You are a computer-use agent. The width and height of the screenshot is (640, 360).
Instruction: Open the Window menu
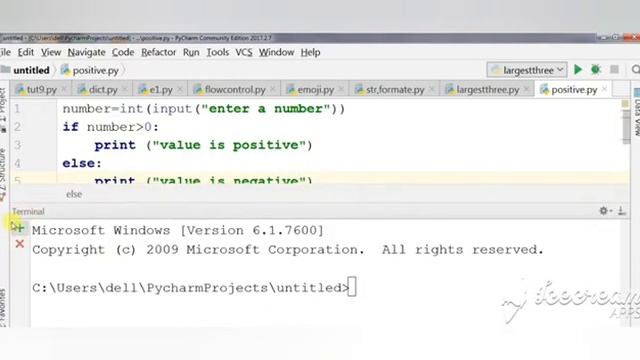click(x=276, y=53)
